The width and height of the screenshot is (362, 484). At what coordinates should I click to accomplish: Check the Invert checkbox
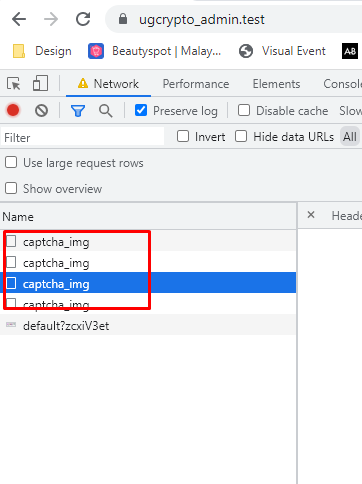[183, 136]
